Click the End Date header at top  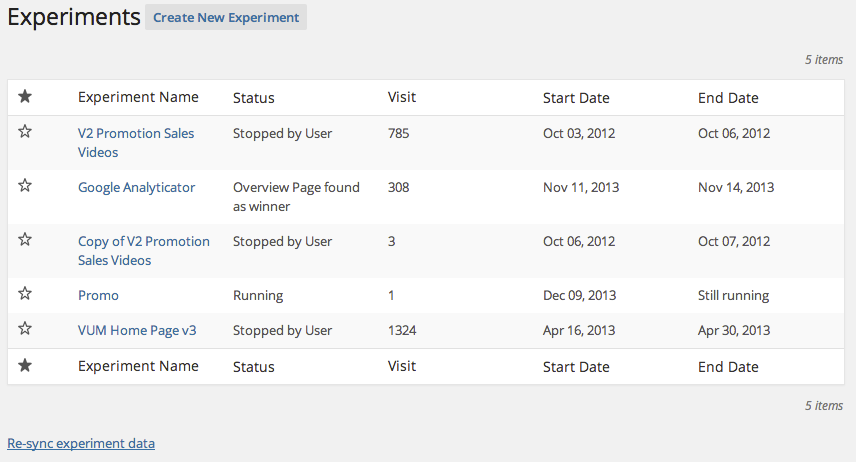[x=728, y=98]
